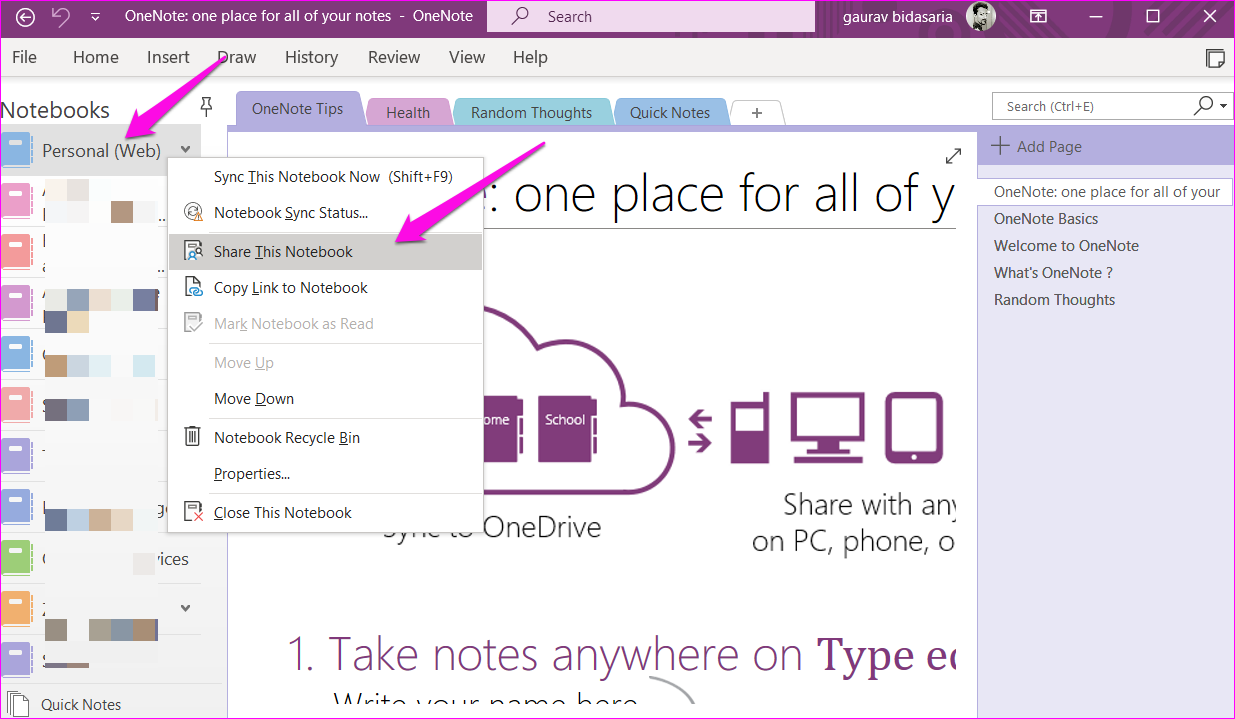Click the recycle bin trash icon
Image resolution: width=1235 pixels, height=719 pixels.
coord(193,437)
